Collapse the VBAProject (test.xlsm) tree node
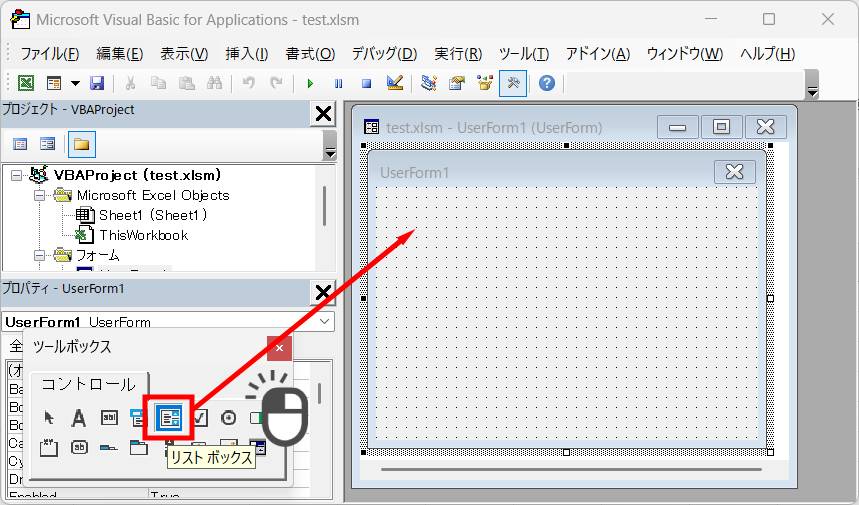Screen dimensions: 859x505 [x=16, y=175]
